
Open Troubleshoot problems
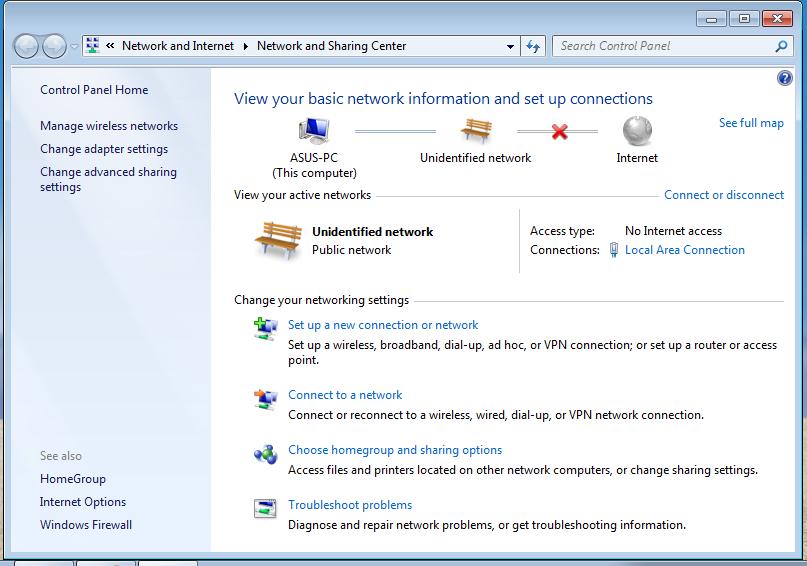pos(350,505)
